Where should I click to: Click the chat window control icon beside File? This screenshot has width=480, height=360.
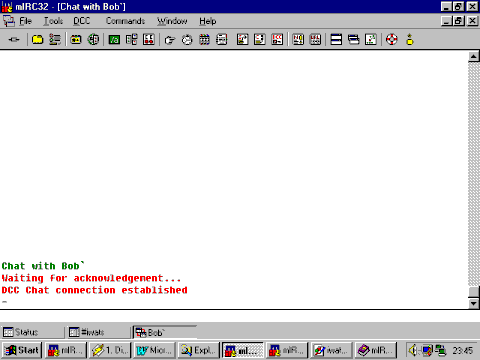click(x=9, y=21)
